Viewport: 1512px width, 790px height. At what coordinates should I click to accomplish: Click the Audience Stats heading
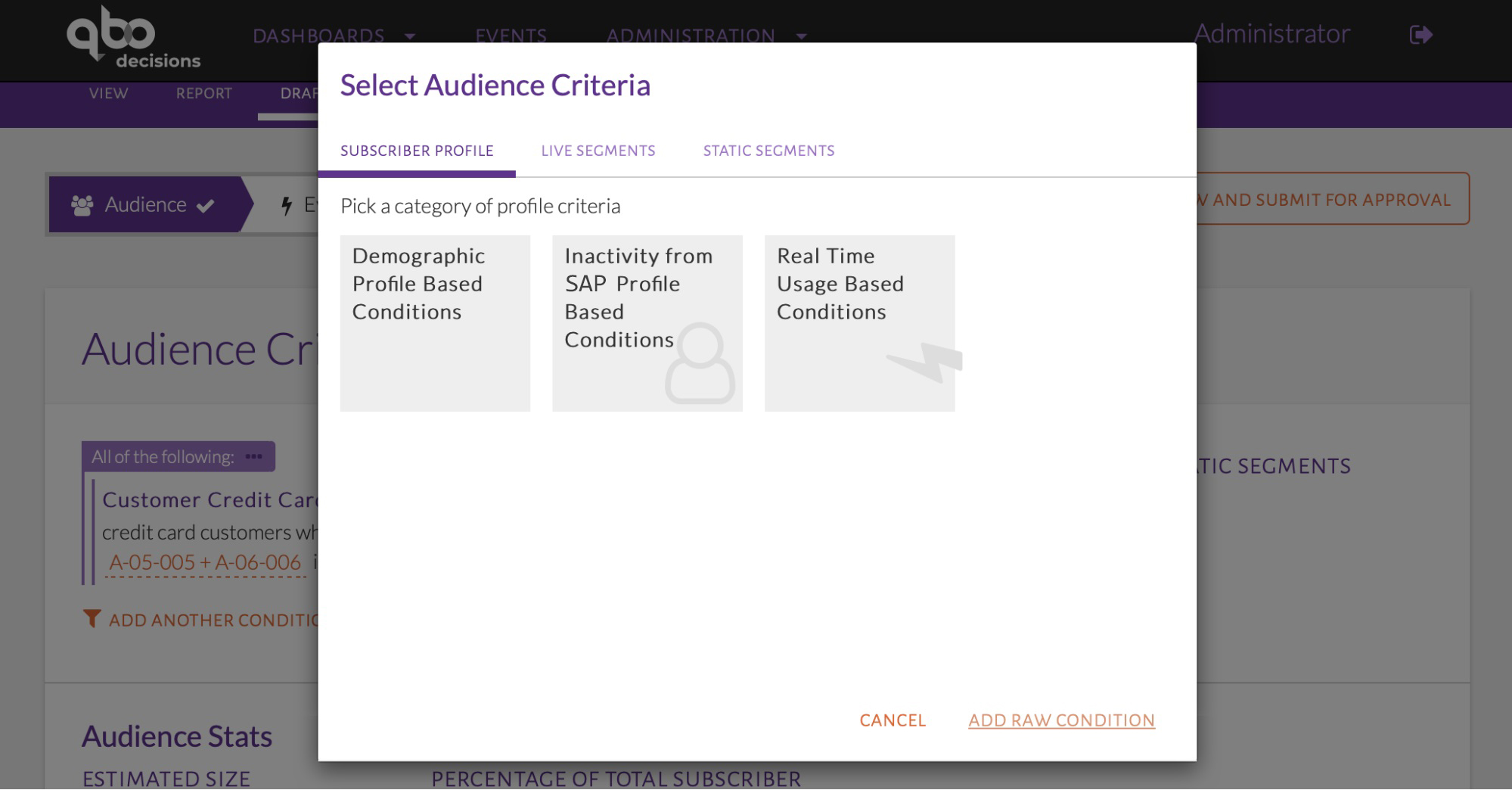click(177, 736)
